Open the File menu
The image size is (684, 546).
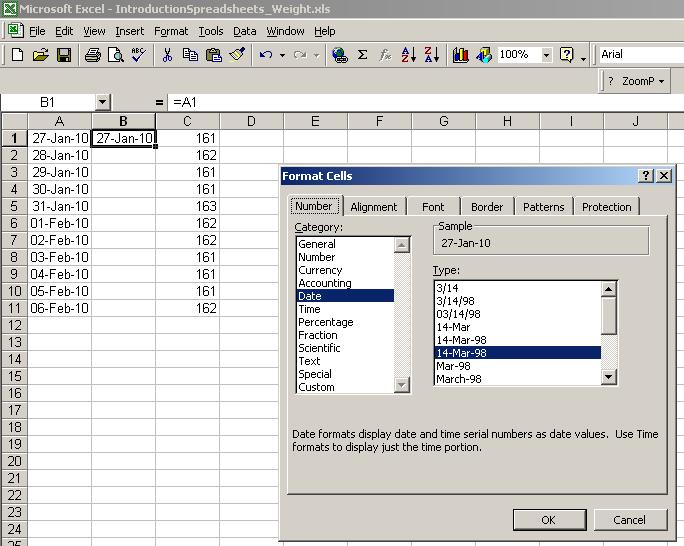(x=37, y=31)
